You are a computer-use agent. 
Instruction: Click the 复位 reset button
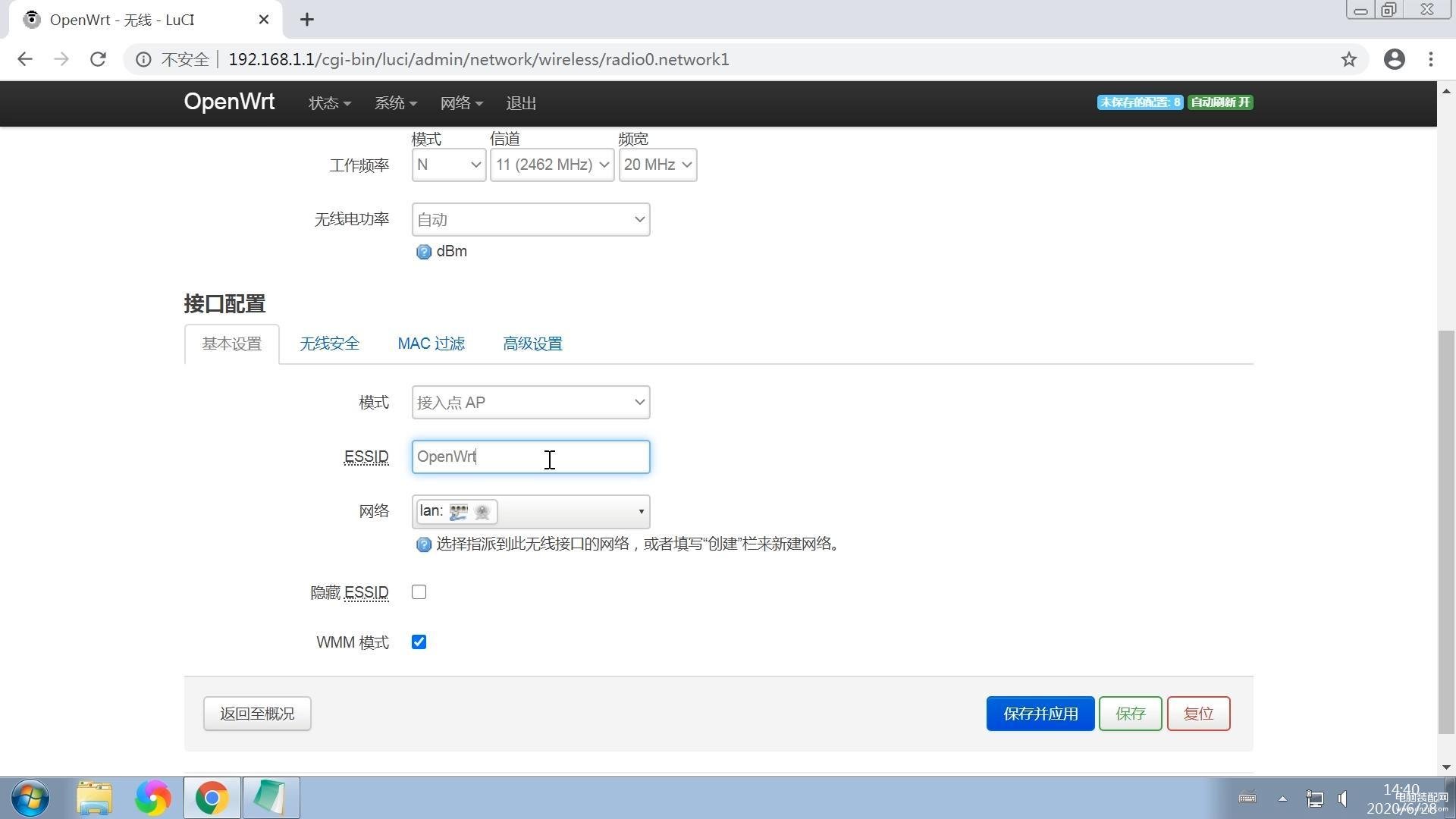click(1198, 714)
